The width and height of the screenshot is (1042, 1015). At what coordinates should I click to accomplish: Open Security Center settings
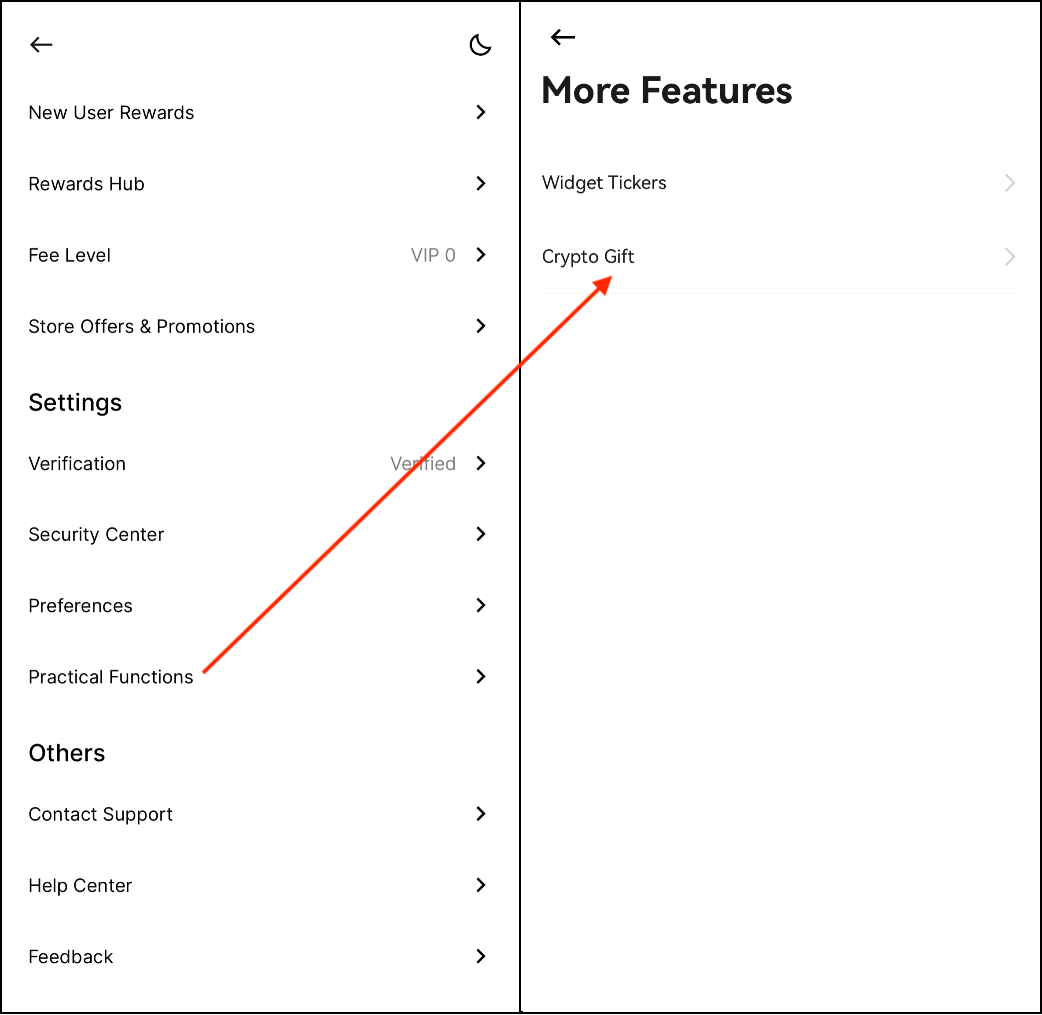[x=96, y=535]
